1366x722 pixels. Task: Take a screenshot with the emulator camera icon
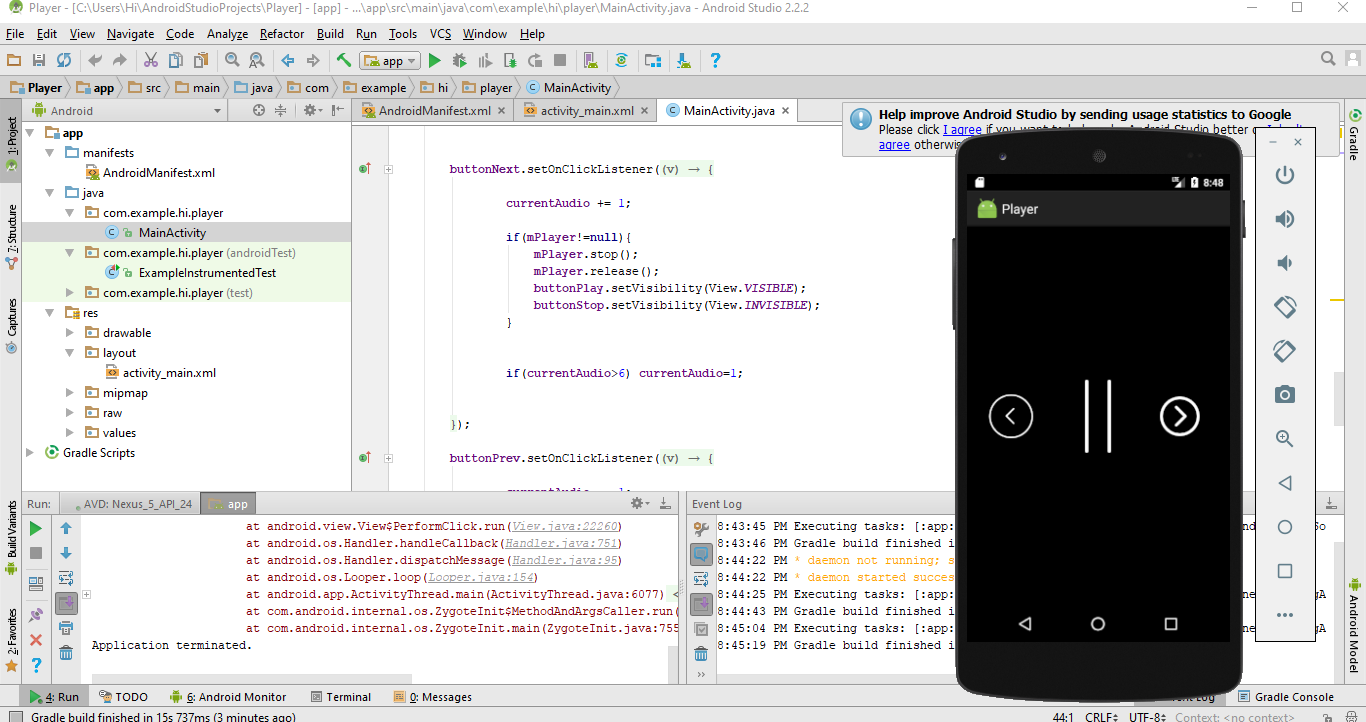(1285, 395)
